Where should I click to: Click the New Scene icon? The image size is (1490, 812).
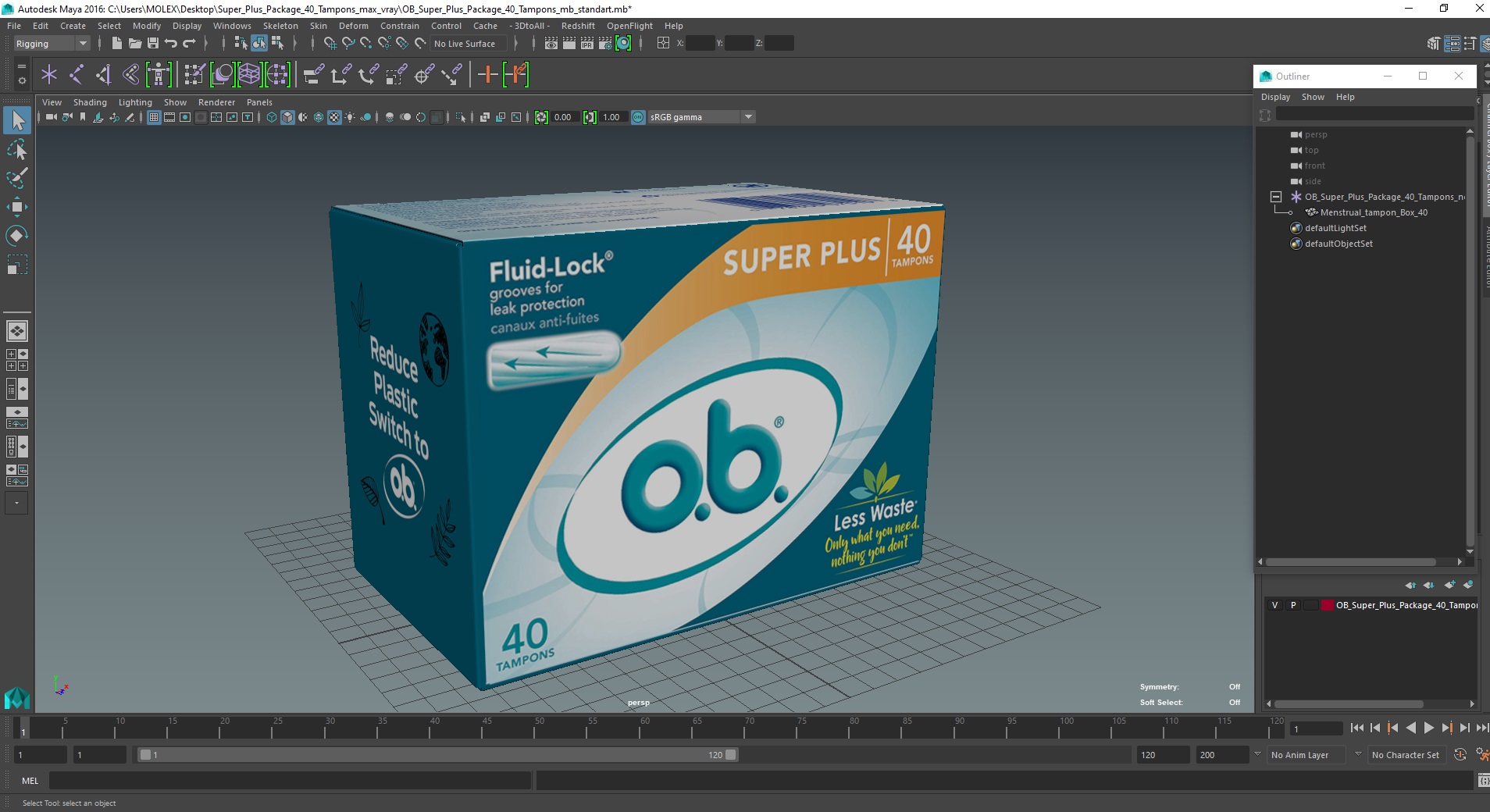116,44
